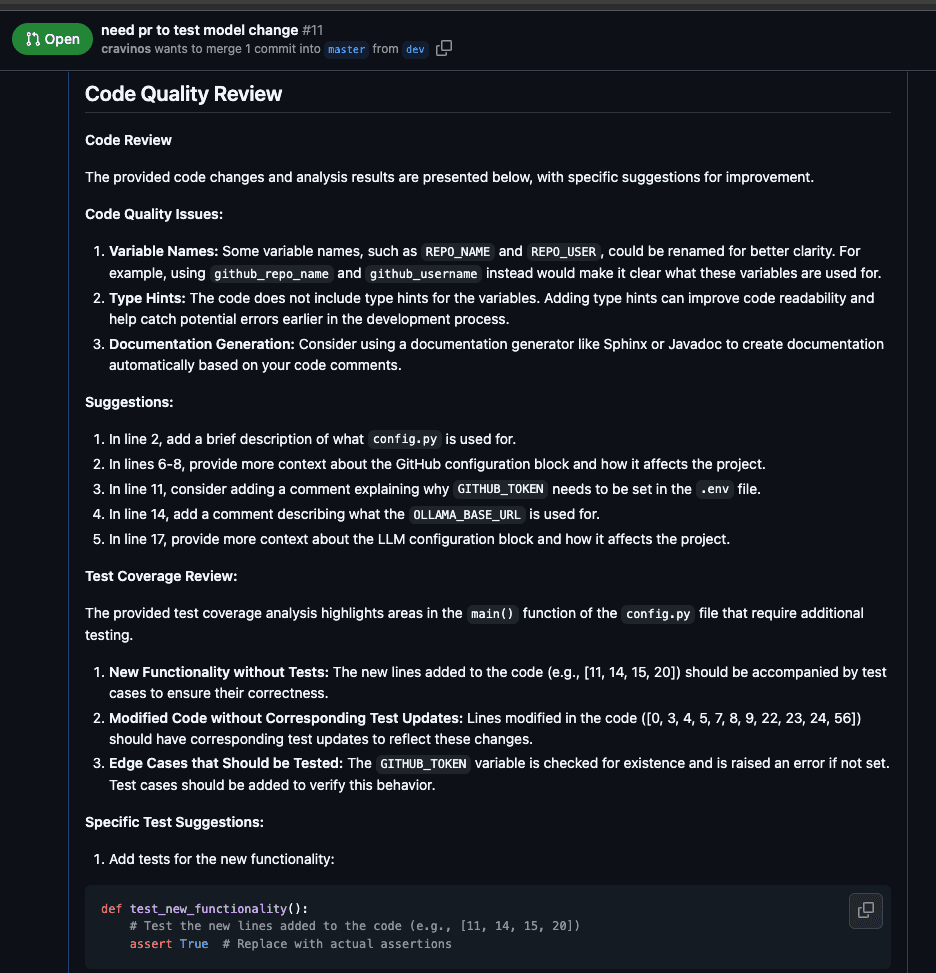Click the github_username code snippet
Image resolution: width=936 pixels, height=973 pixels.
click(423, 274)
